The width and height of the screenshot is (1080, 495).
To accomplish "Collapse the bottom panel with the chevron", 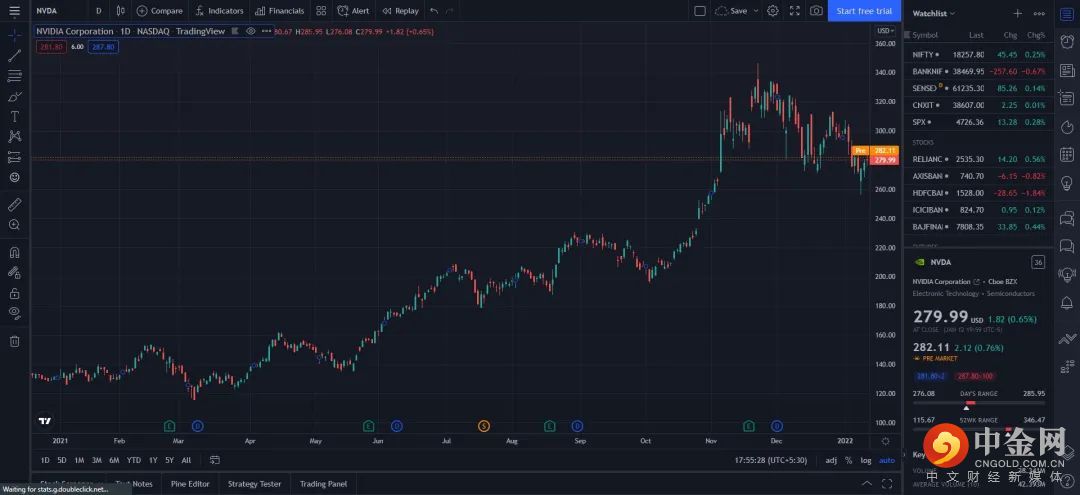I will tap(867, 483).
